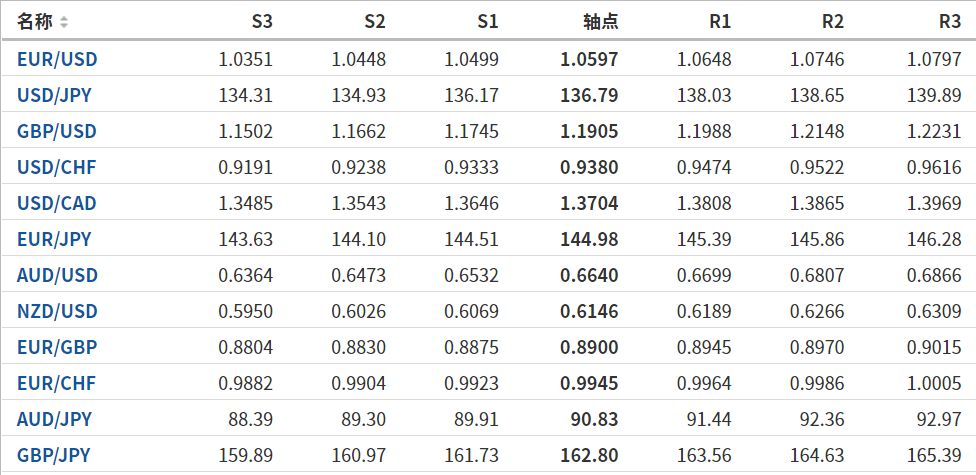Image resolution: width=976 pixels, height=475 pixels.
Task: Open the AUD/USD currency pair link
Action: pos(57,275)
